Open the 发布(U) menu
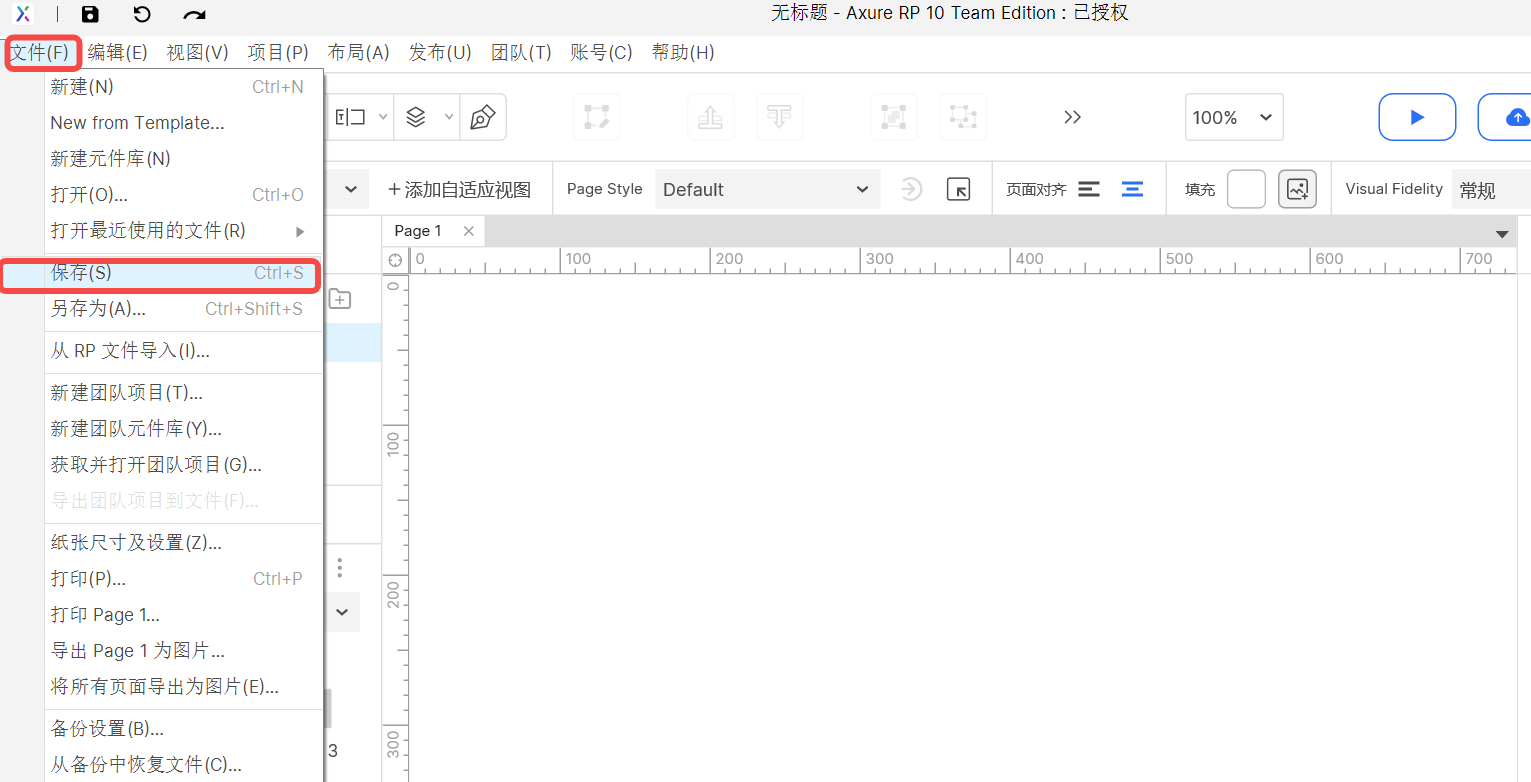This screenshot has height=782, width=1531. (x=440, y=53)
